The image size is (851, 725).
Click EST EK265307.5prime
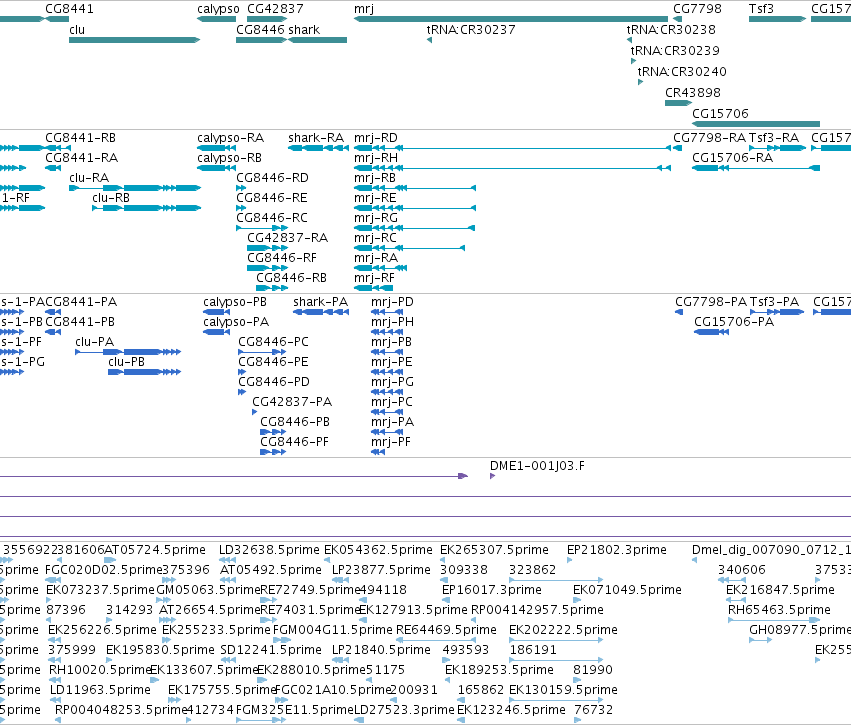click(442, 560)
